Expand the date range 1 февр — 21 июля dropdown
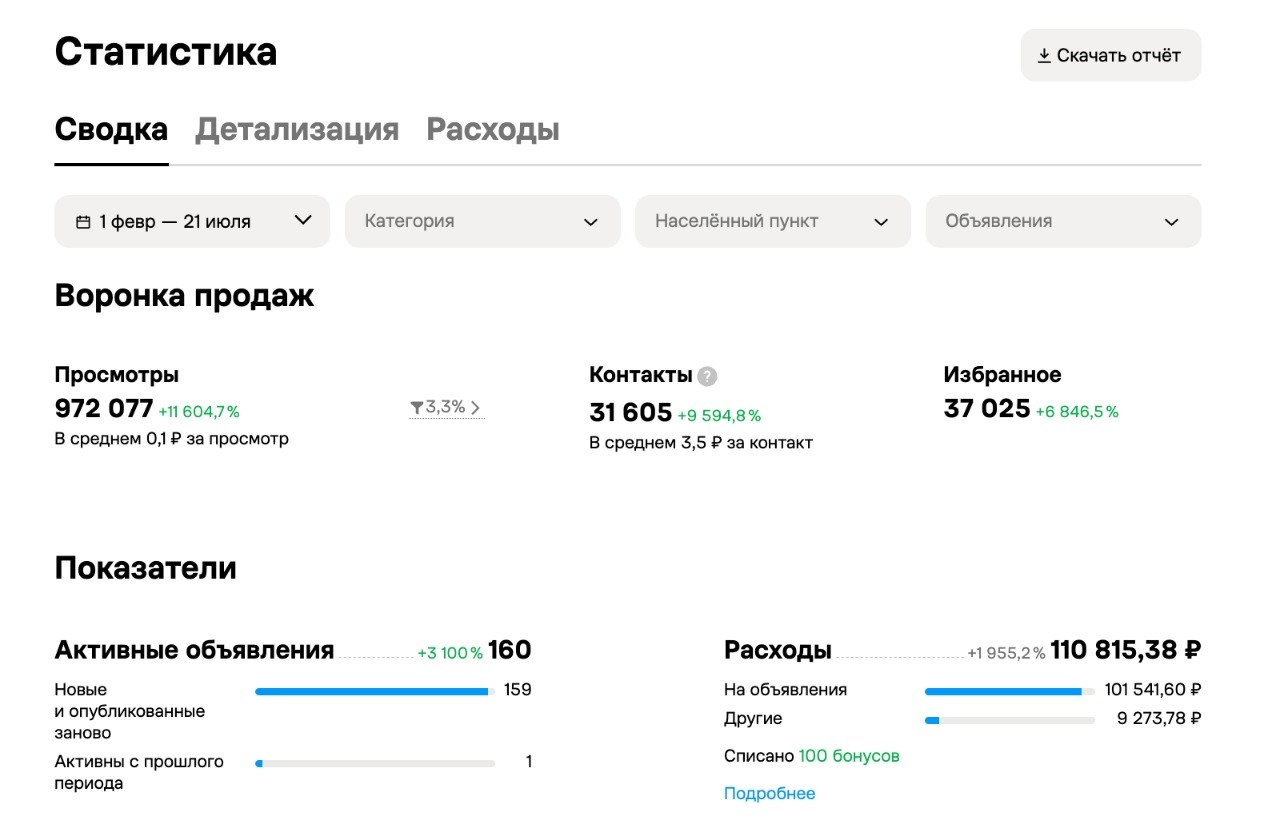The image size is (1280, 828). click(192, 221)
